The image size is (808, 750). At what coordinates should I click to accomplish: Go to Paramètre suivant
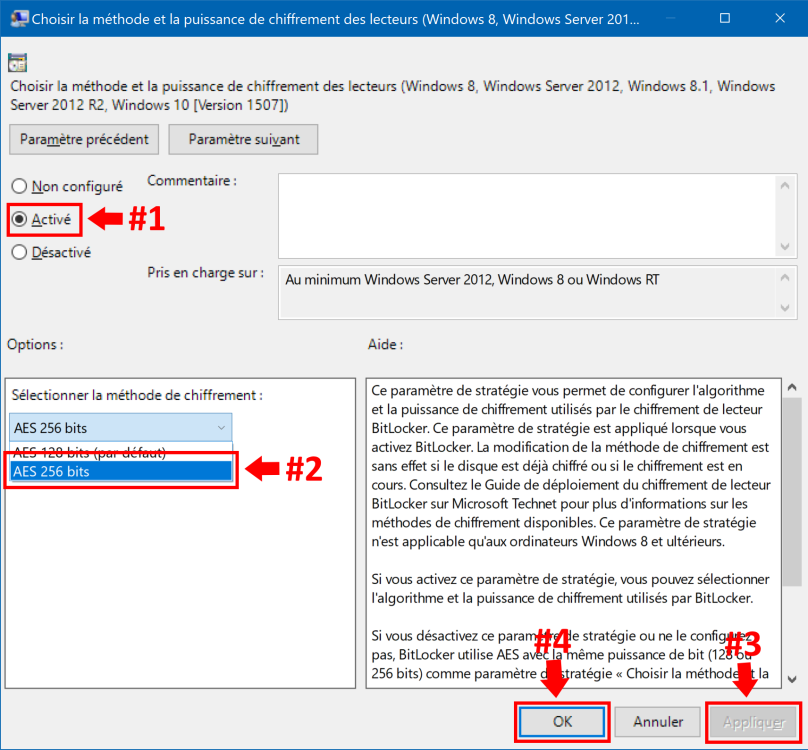pos(243,139)
